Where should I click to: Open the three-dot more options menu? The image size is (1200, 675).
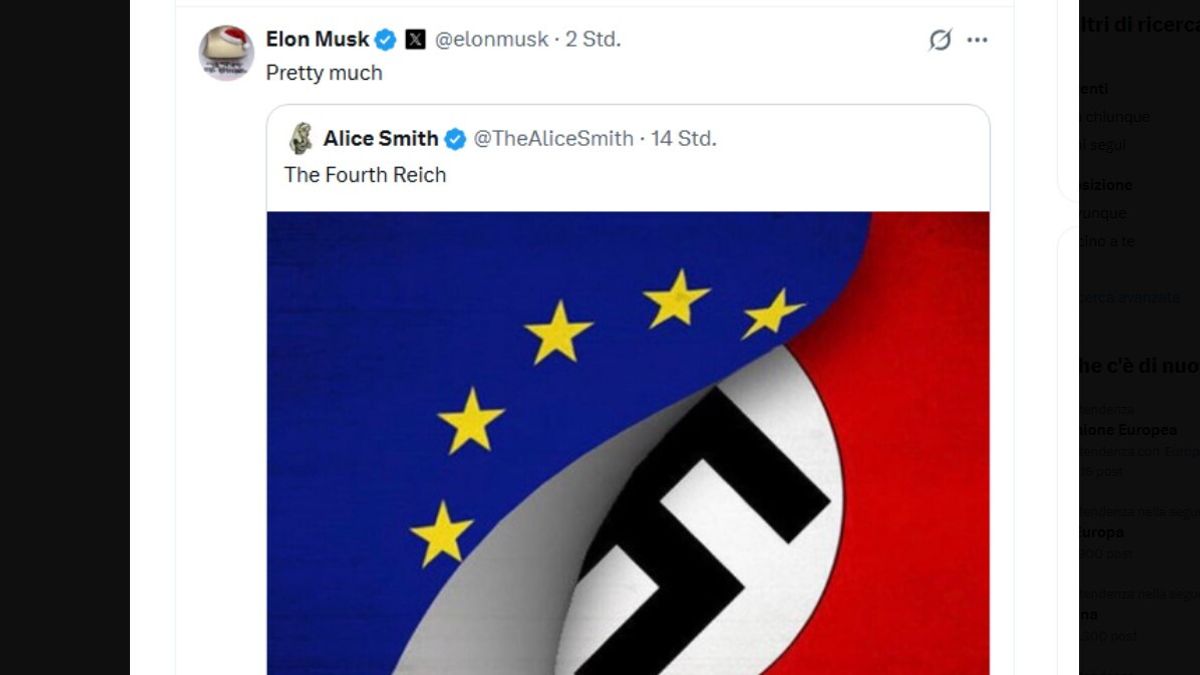[x=977, y=40]
